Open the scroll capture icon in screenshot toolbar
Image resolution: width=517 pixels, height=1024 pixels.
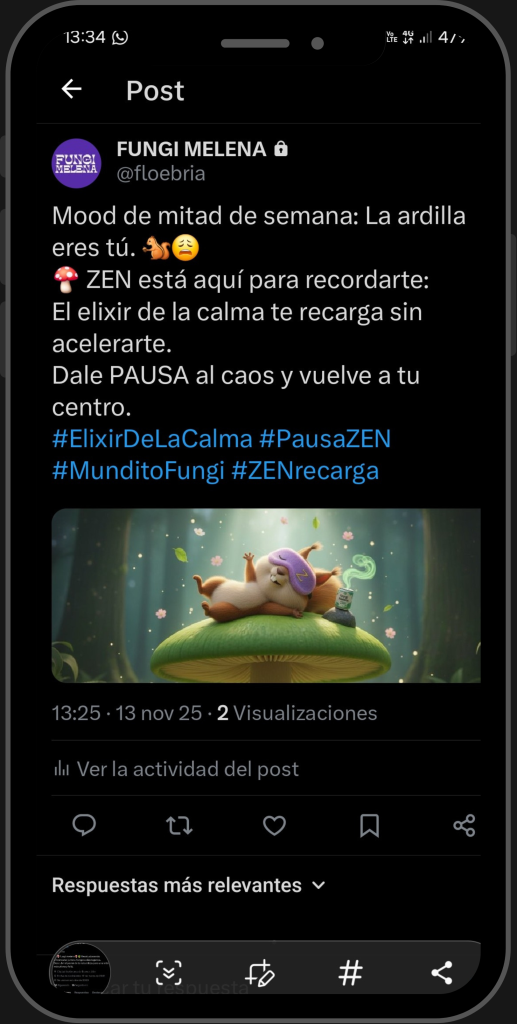(x=169, y=973)
